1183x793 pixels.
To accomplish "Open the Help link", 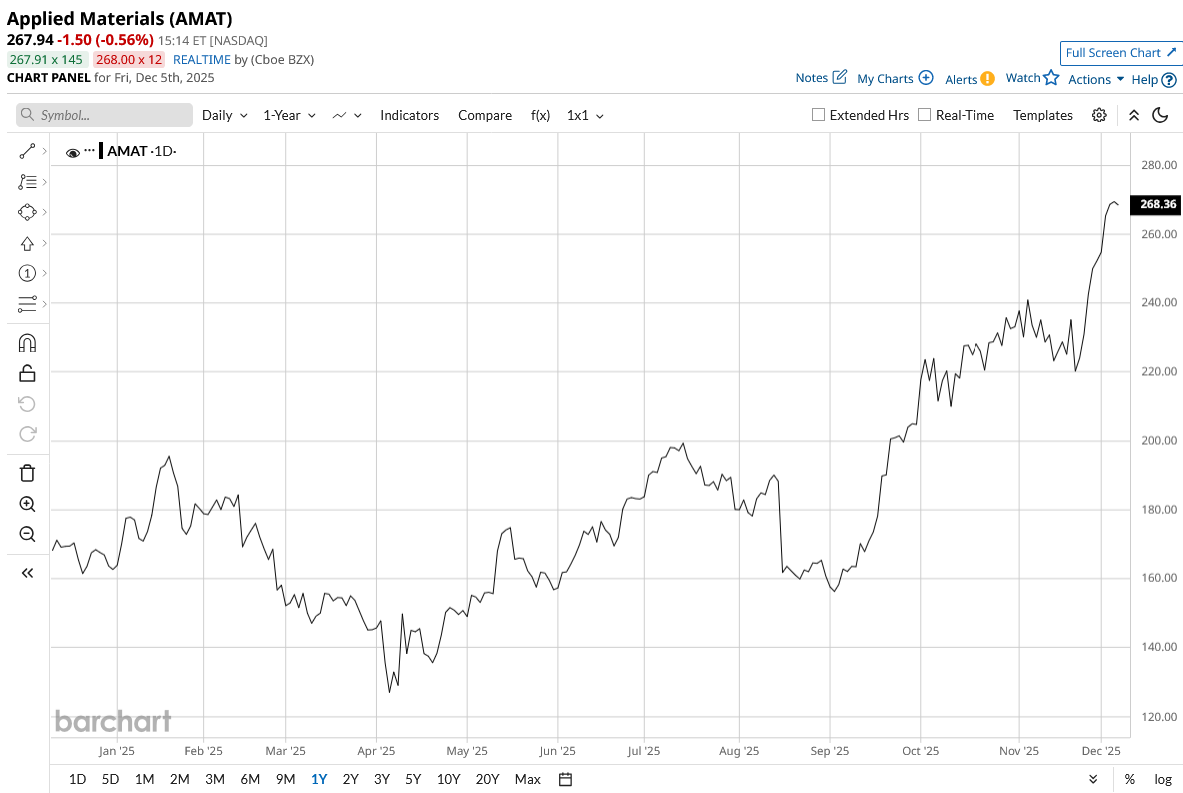I will click(x=1154, y=79).
